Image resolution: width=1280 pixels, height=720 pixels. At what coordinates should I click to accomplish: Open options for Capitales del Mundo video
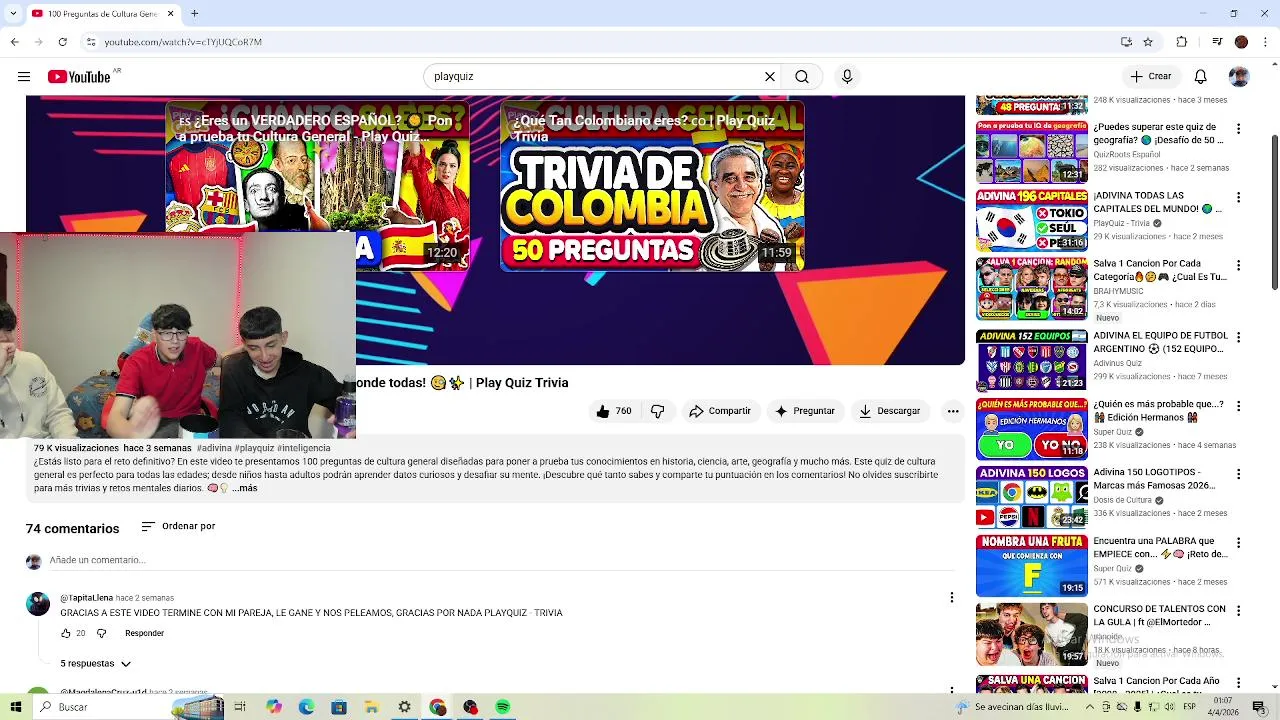pos(1238,197)
